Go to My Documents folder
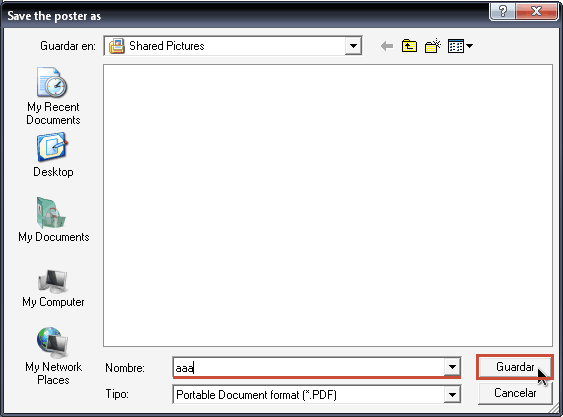 coord(53,220)
